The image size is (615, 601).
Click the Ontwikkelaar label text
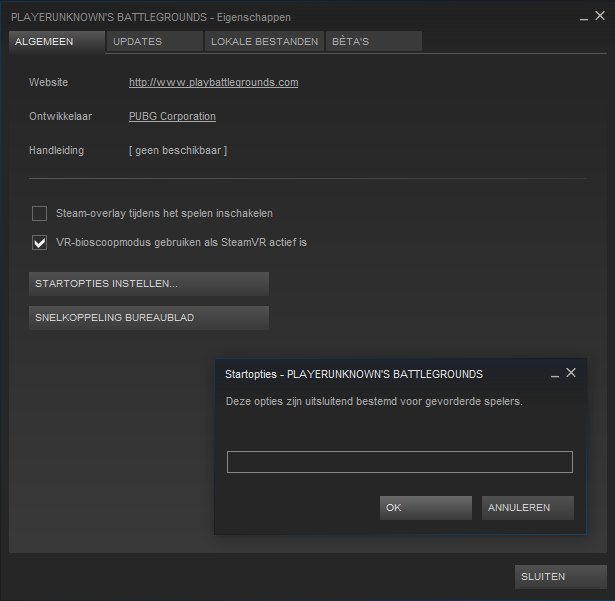[60, 117]
